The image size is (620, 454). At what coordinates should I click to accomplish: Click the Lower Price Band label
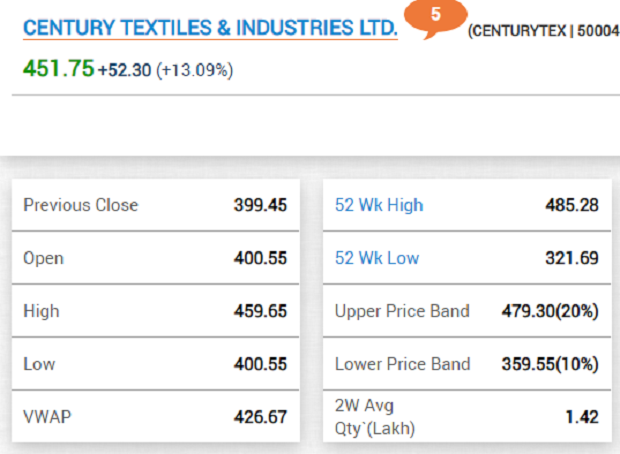(x=403, y=364)
